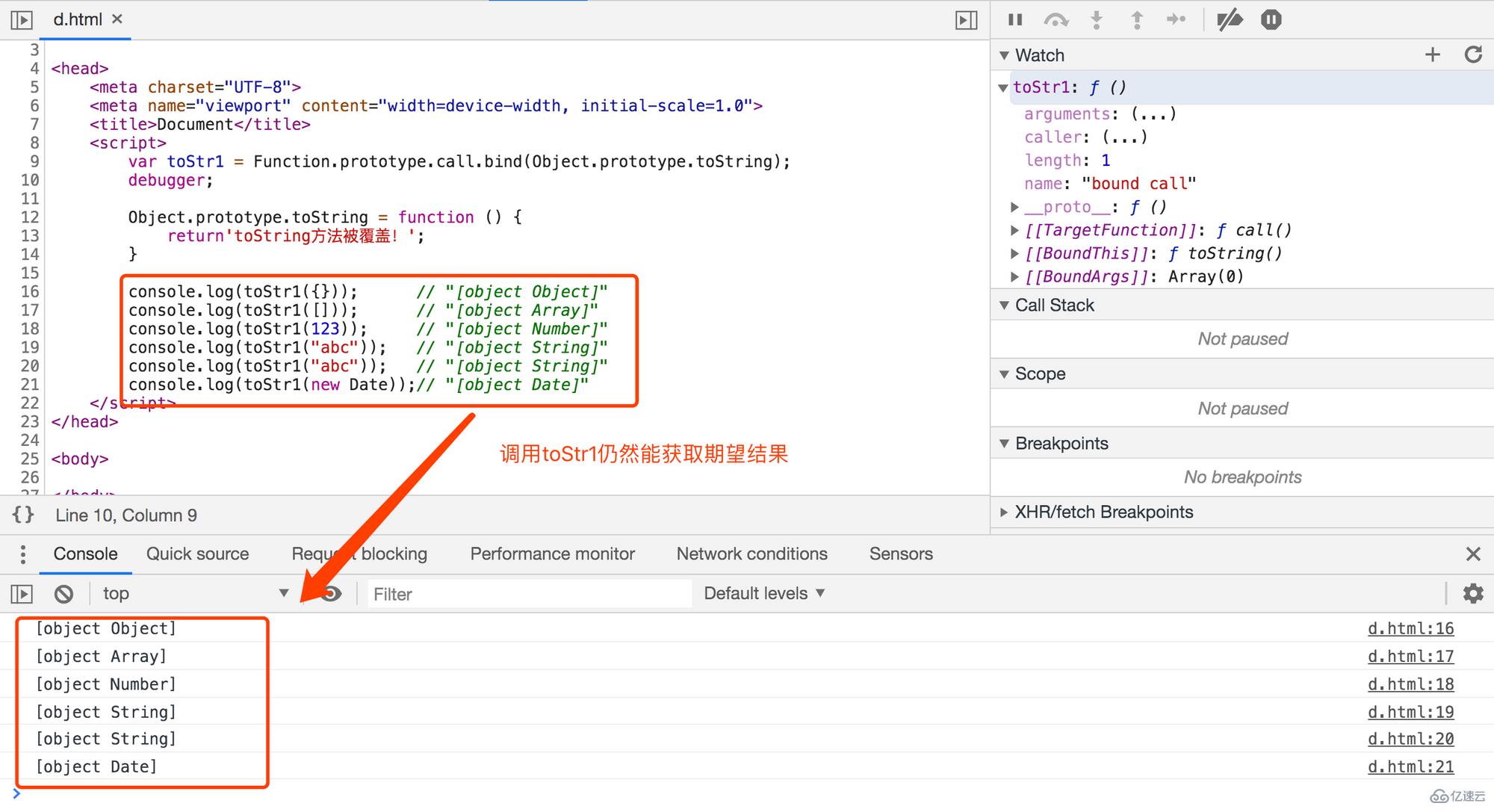
Task: Select the 'length: 1' property row
Action: point(1067,161)
